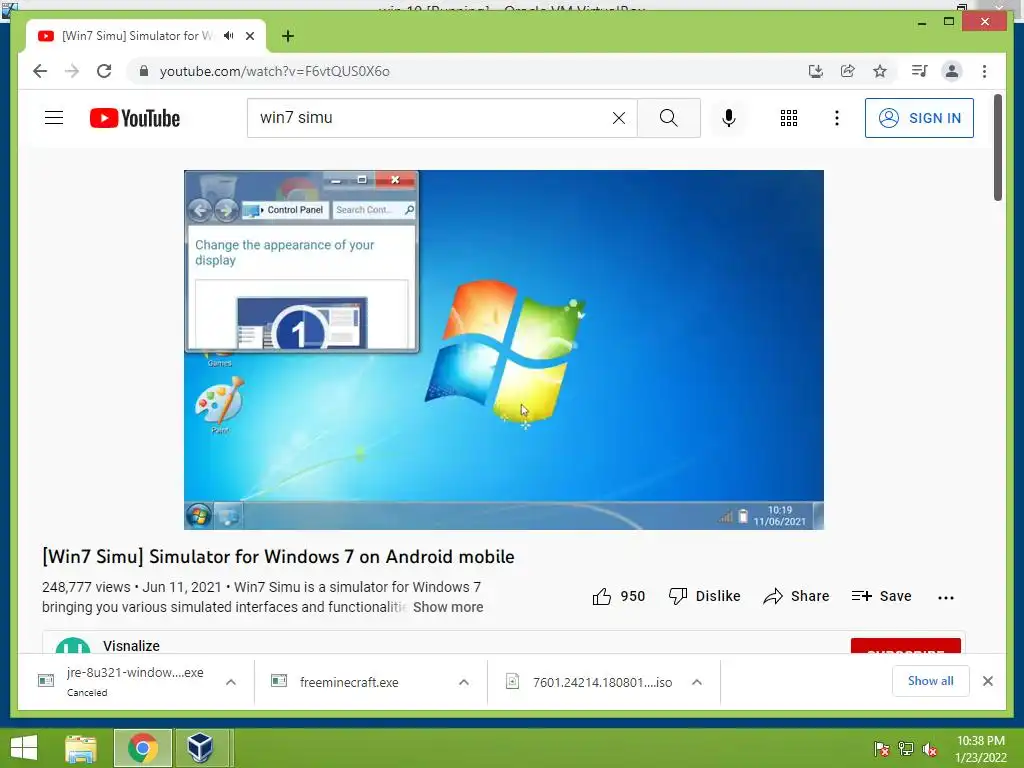Open the Chrome profile avatar
1024x768 pixels.
click(x=952, y=71)
